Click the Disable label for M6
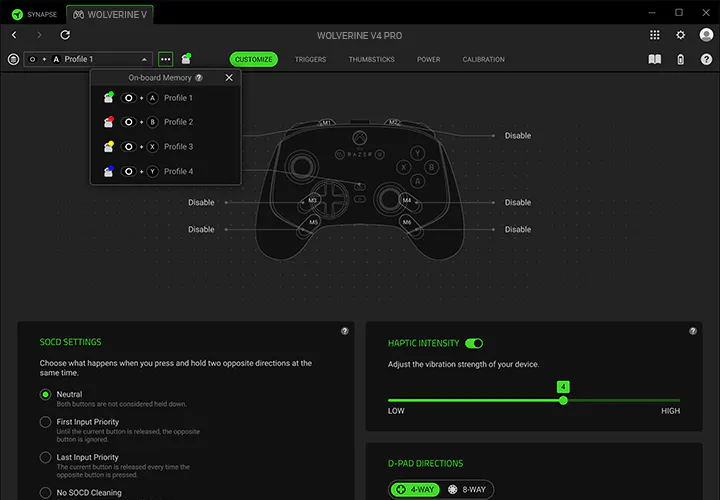 tap(518, 229)
